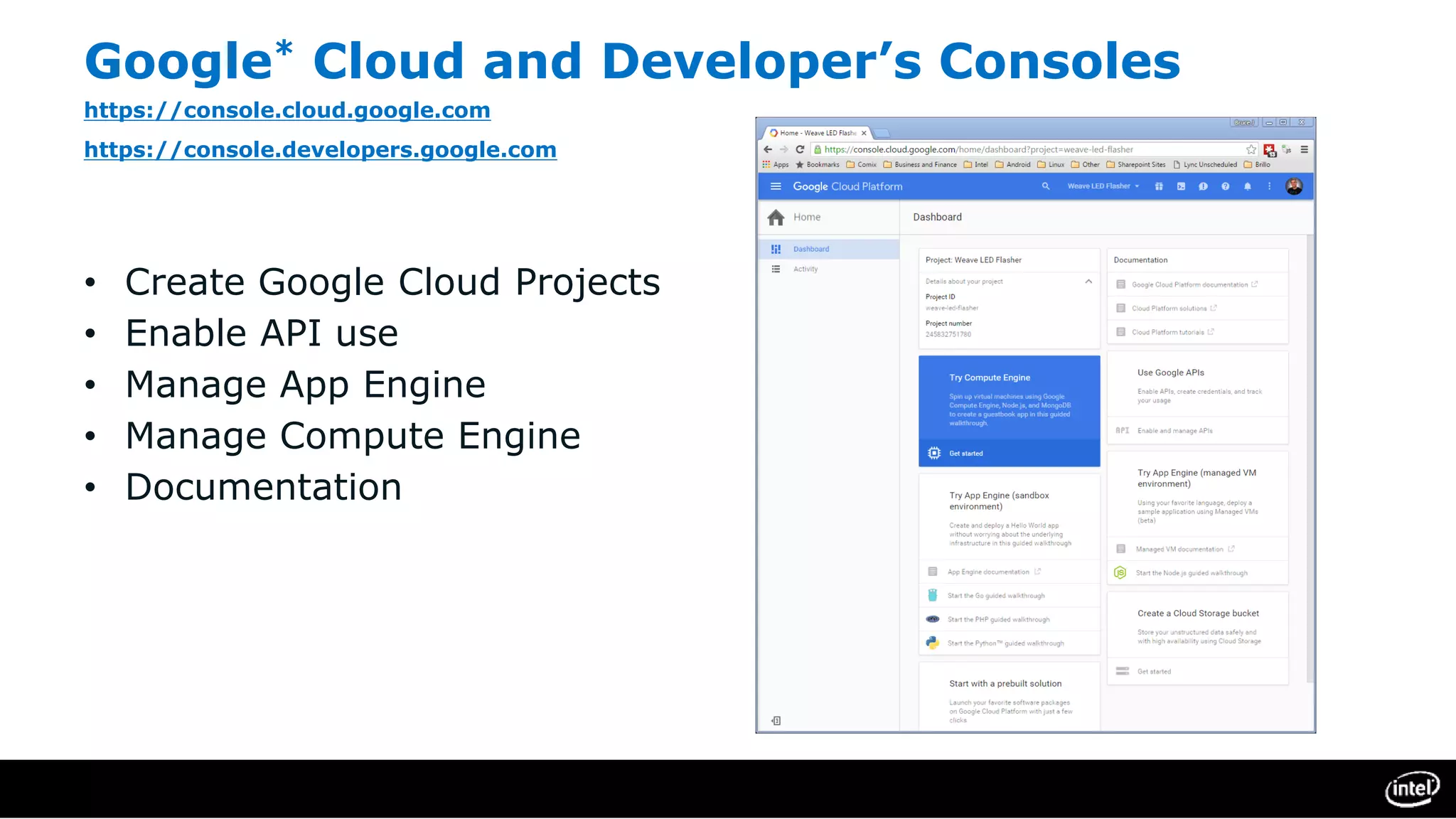This screenshot has height=819, width=1456.
Task: Open the Sharepoint Sites bookmark folder
Action: [1136, 164]
